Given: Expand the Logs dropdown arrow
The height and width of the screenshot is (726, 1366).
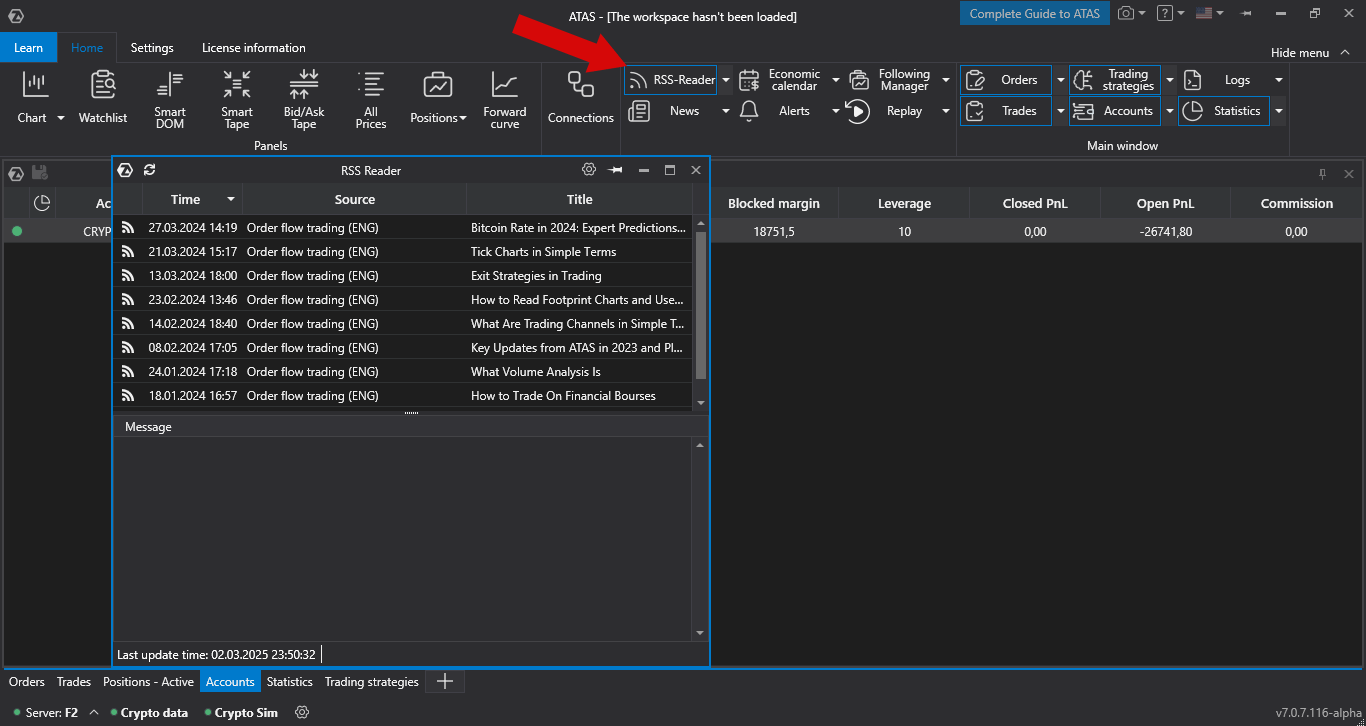Looking at the screenshot, I should (1279, 80).
